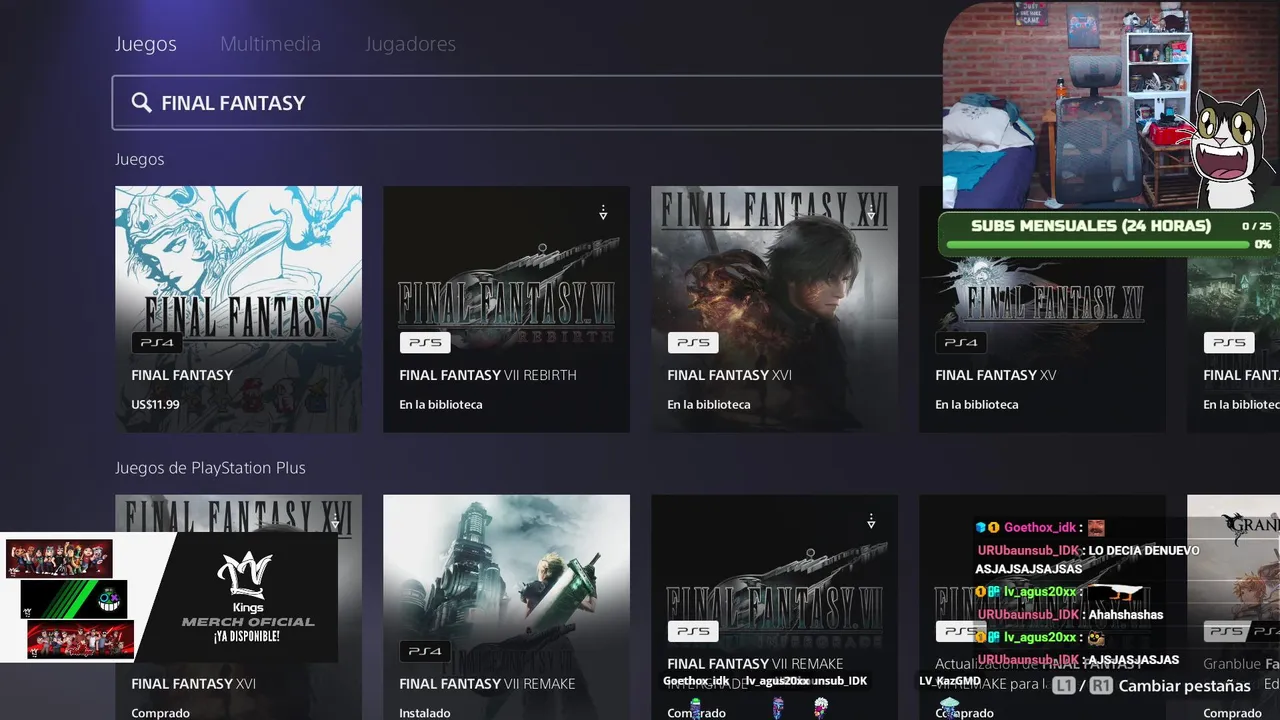Open the Multimedia tab

point(270,44)
